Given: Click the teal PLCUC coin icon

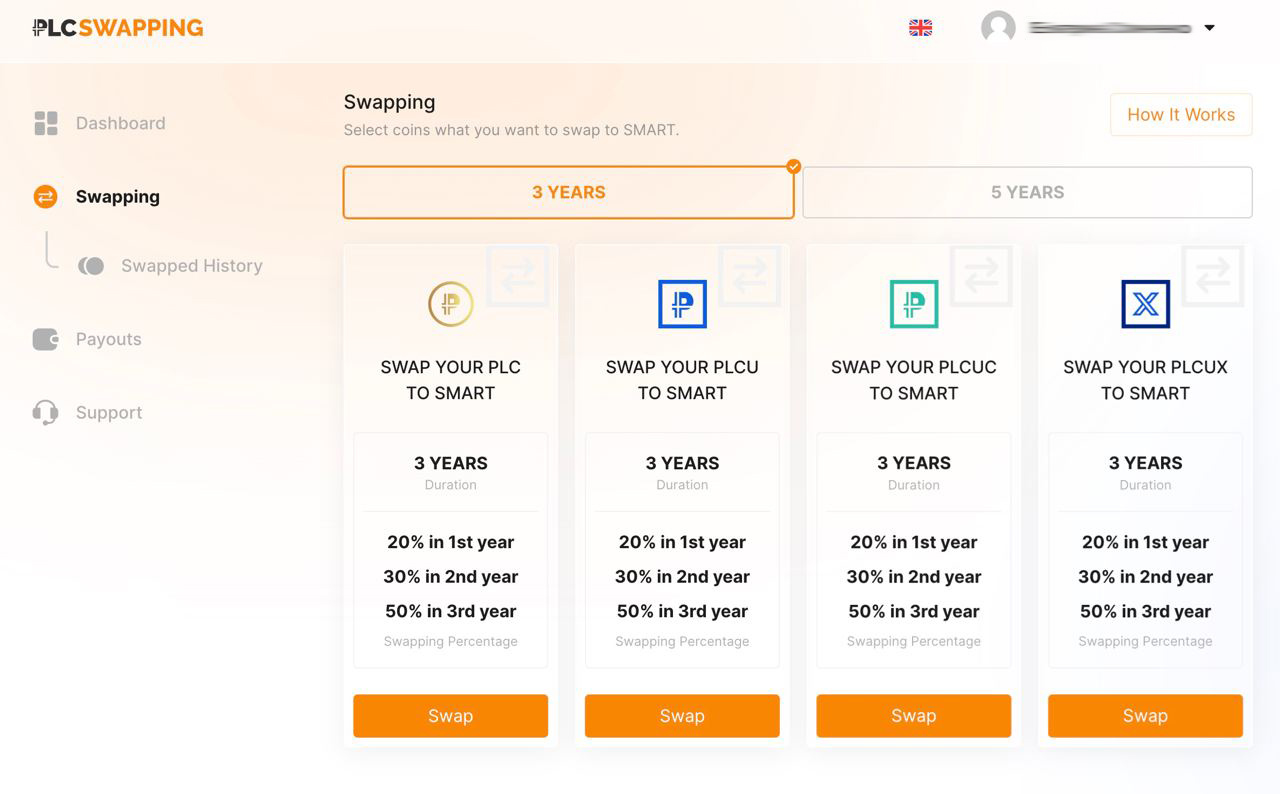Looking at the screenshot, I should tap(914, 304).
